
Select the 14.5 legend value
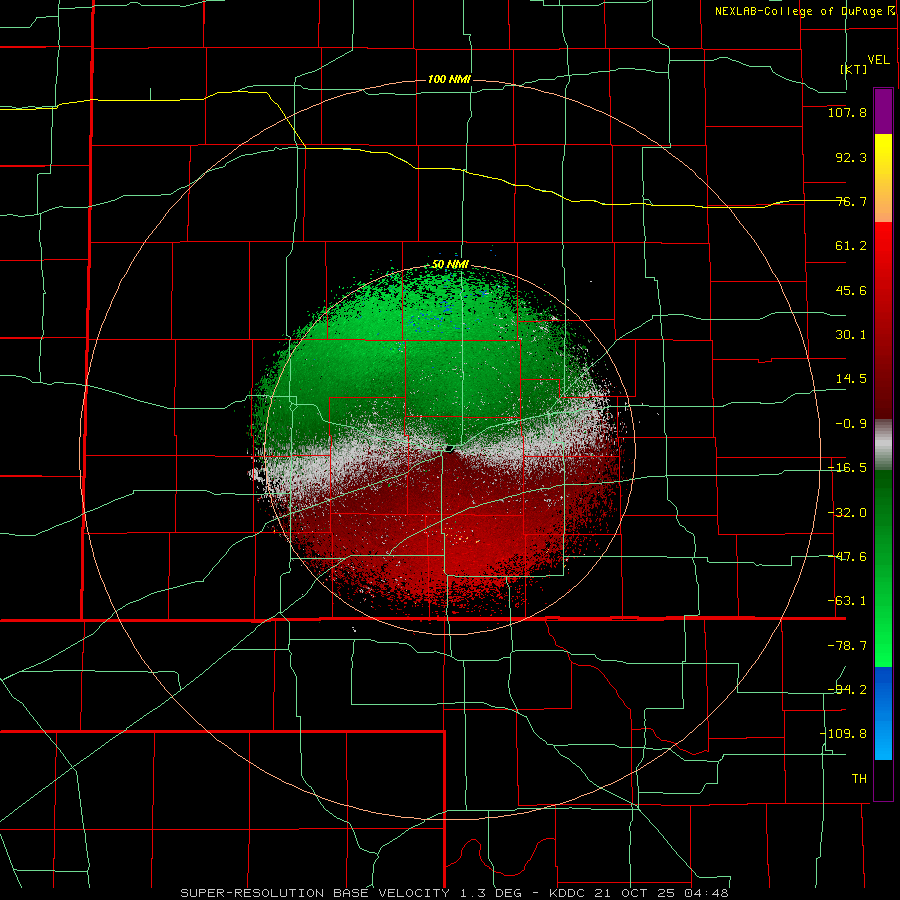851,379
